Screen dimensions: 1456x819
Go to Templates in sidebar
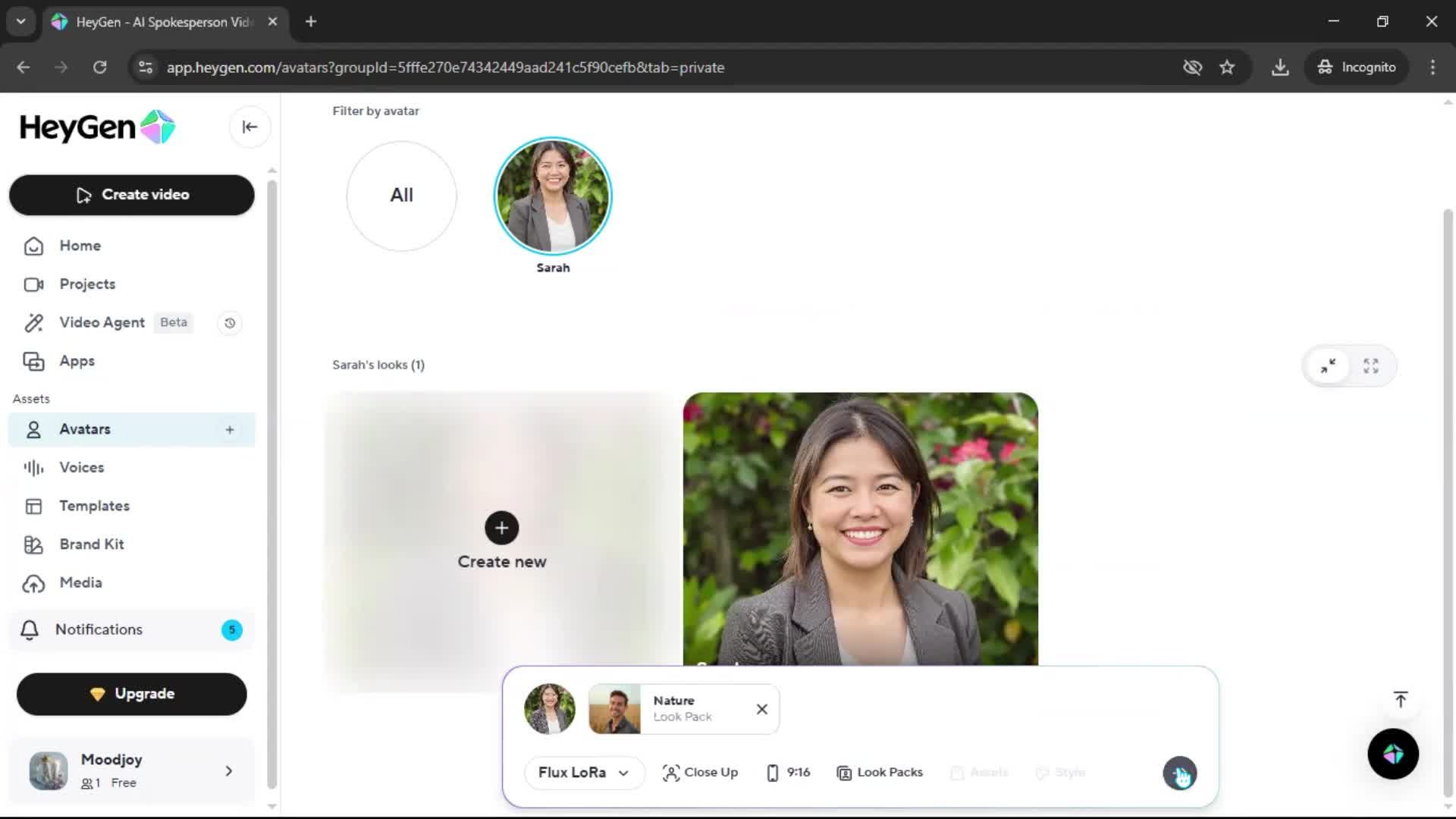click(x=94, y=506)
